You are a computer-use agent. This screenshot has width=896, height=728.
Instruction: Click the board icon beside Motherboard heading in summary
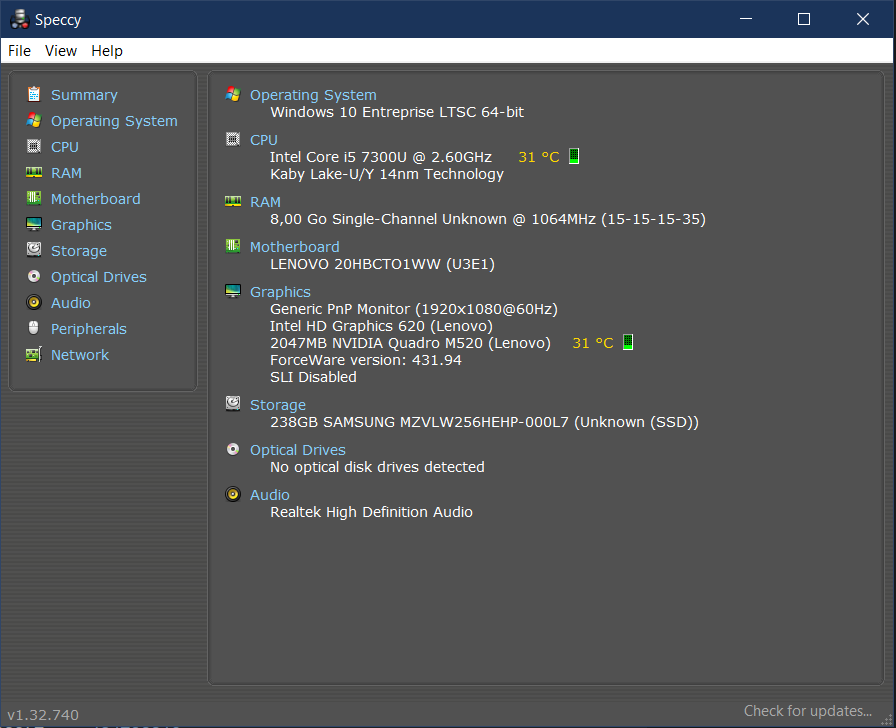click(x=233, y=246)
